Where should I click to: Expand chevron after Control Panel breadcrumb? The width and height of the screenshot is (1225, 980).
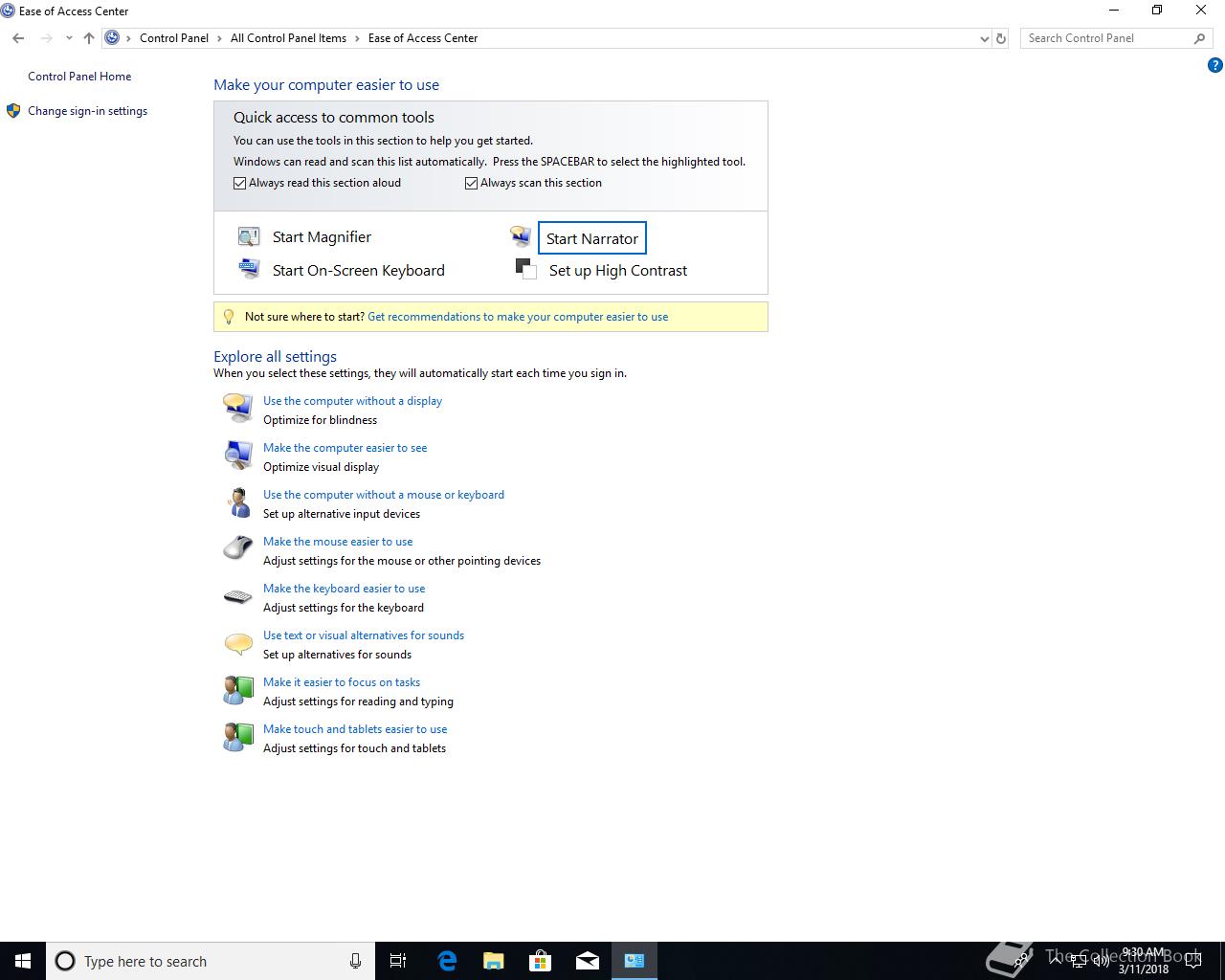point(219,38)
